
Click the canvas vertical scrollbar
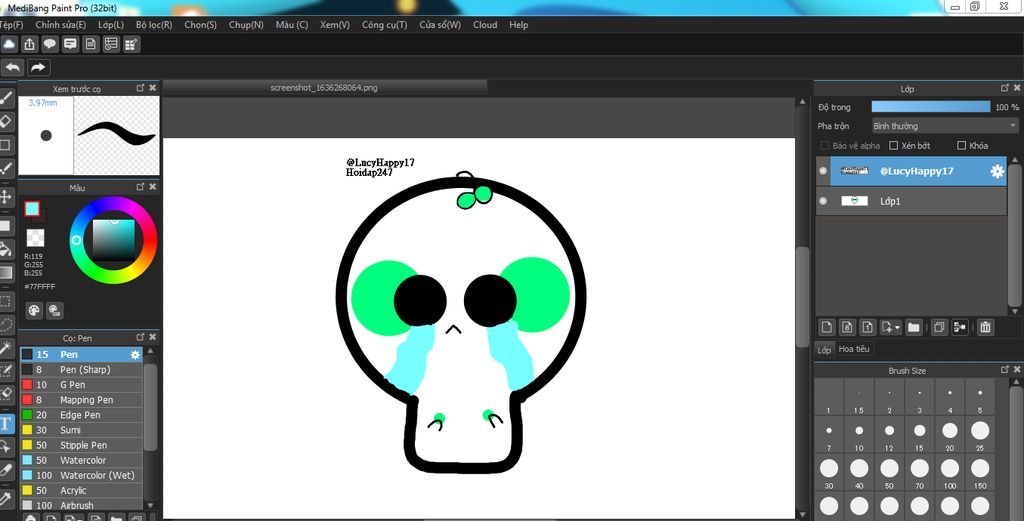tap(803, 297)
